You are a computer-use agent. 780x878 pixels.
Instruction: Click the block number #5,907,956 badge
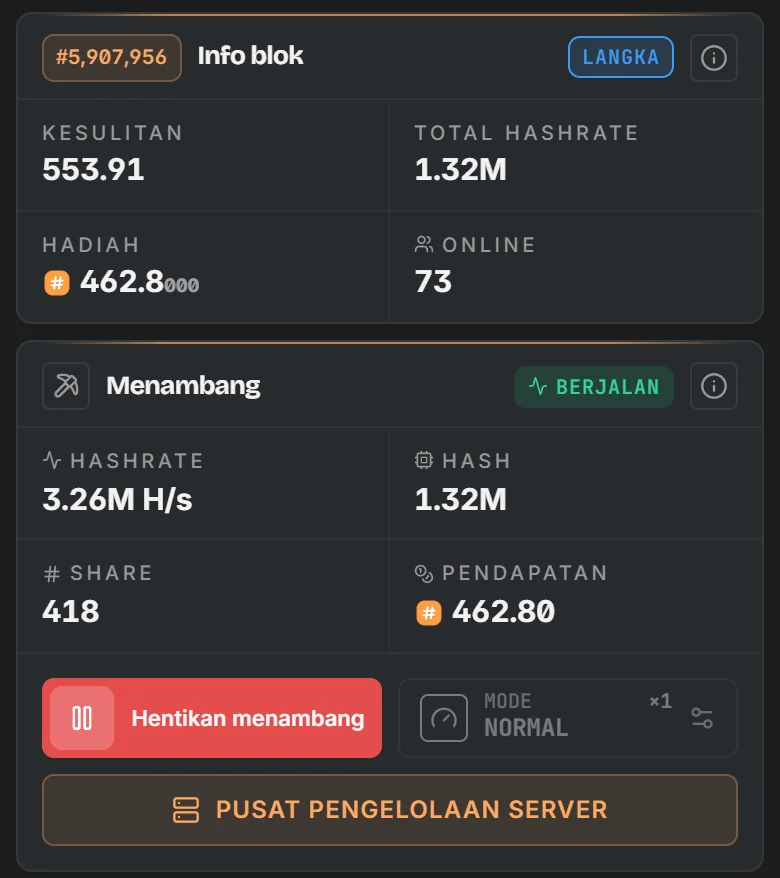click(111, 58)
